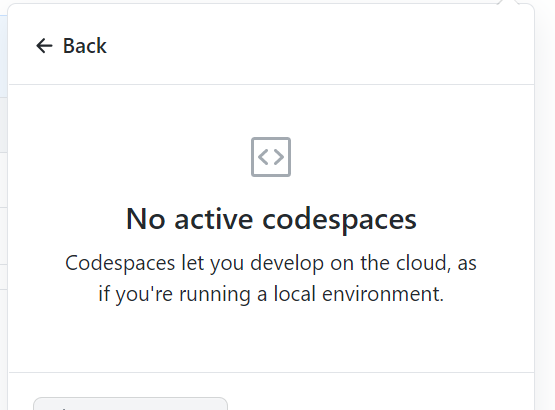The image size is (555, 410).
Task: Click the 'running a local environment' text line
Action: click(x=271, y=294)
